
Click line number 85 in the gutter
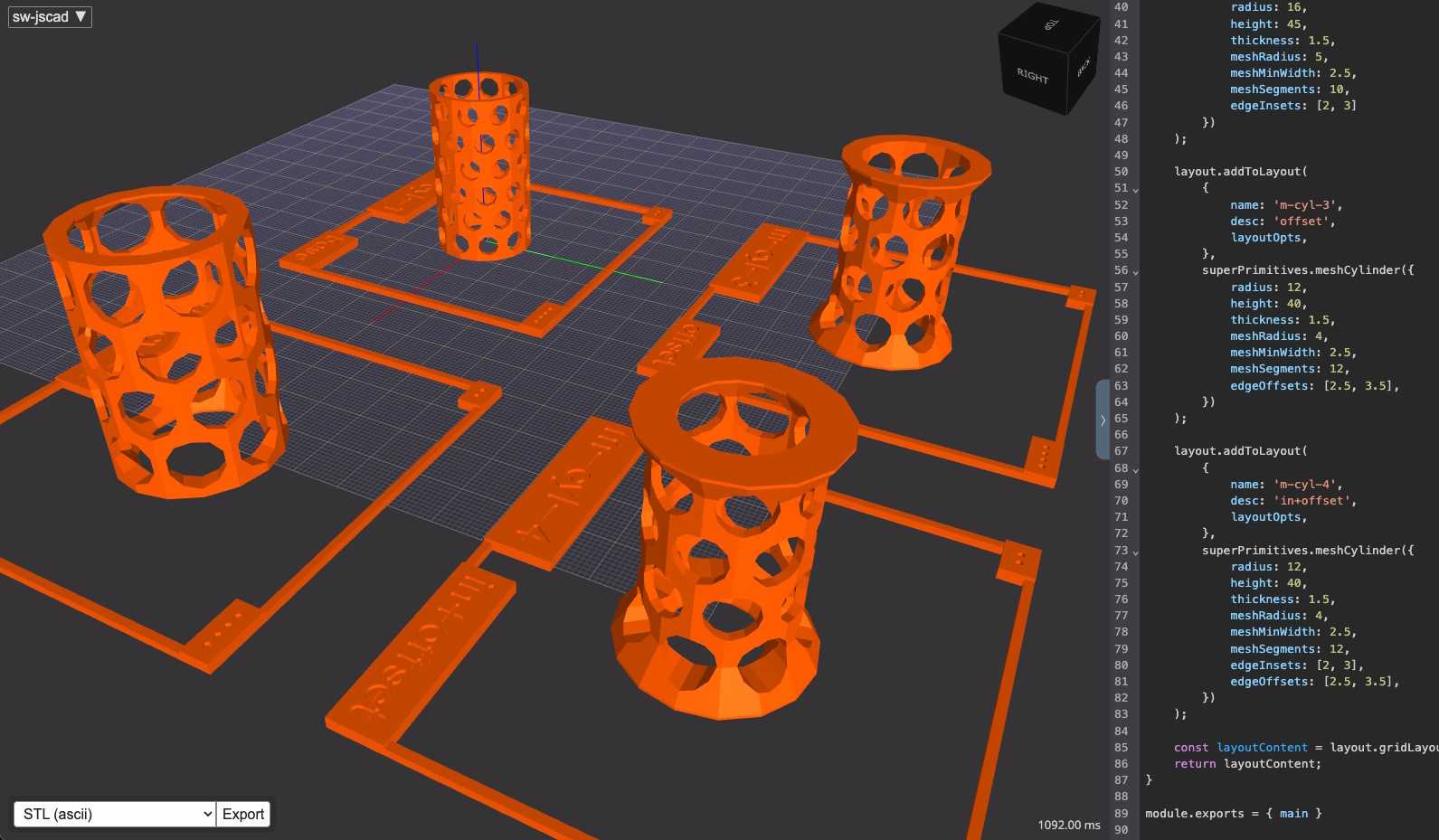(1121, 748)
